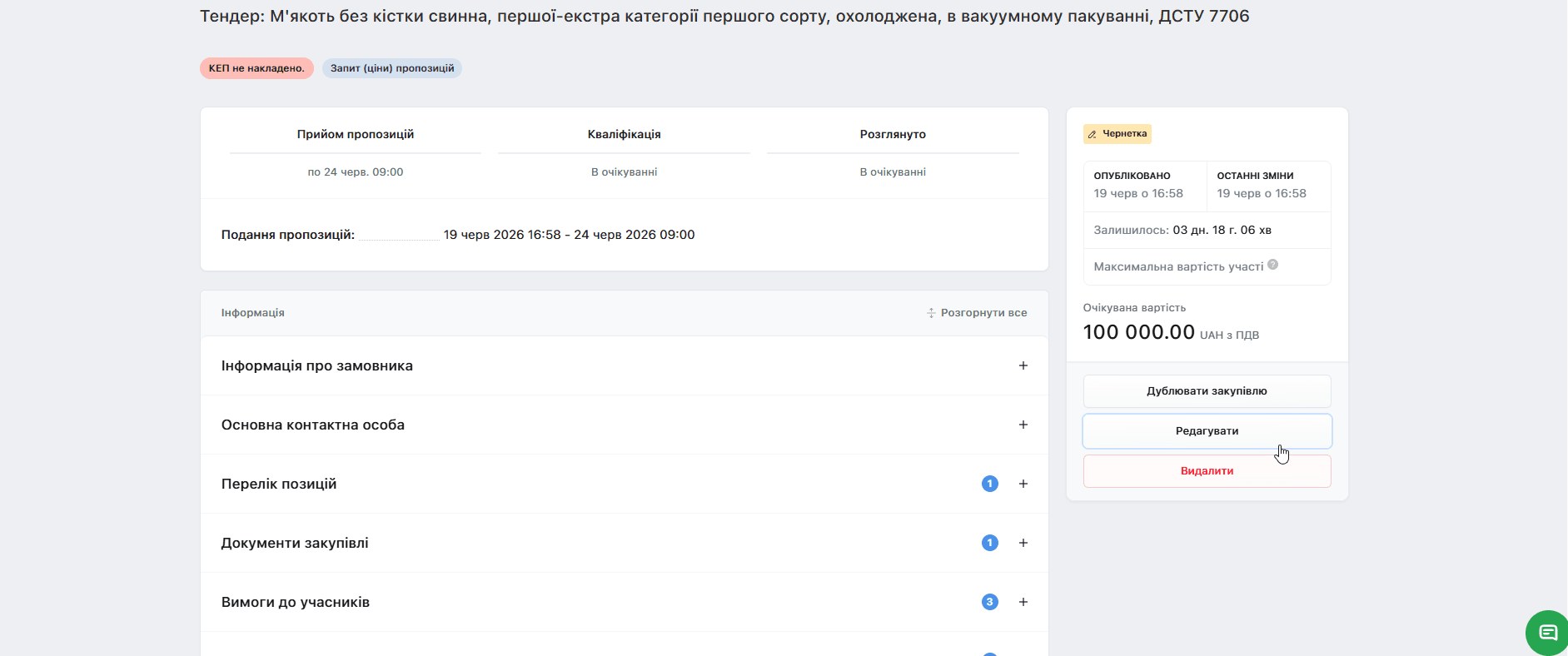Expand Документи закупівлі with plus sign
1568x656 pixels.
[x=1023, y=543]
